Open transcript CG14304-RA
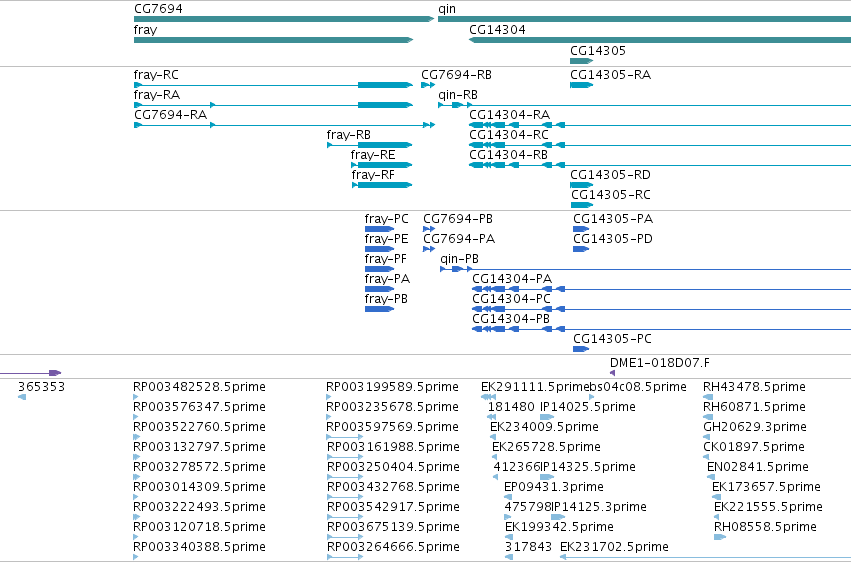Screen dimensions: 851x562 point(510,115)
